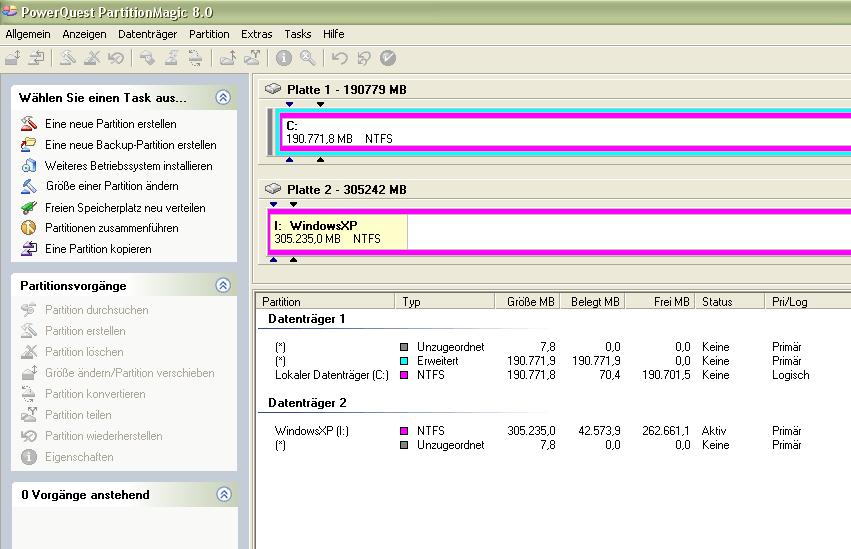Click magenta NTFS swatch in Lokaler Datenträger row
The height and width of the screenshot is (549, 851).
point(404,375)
